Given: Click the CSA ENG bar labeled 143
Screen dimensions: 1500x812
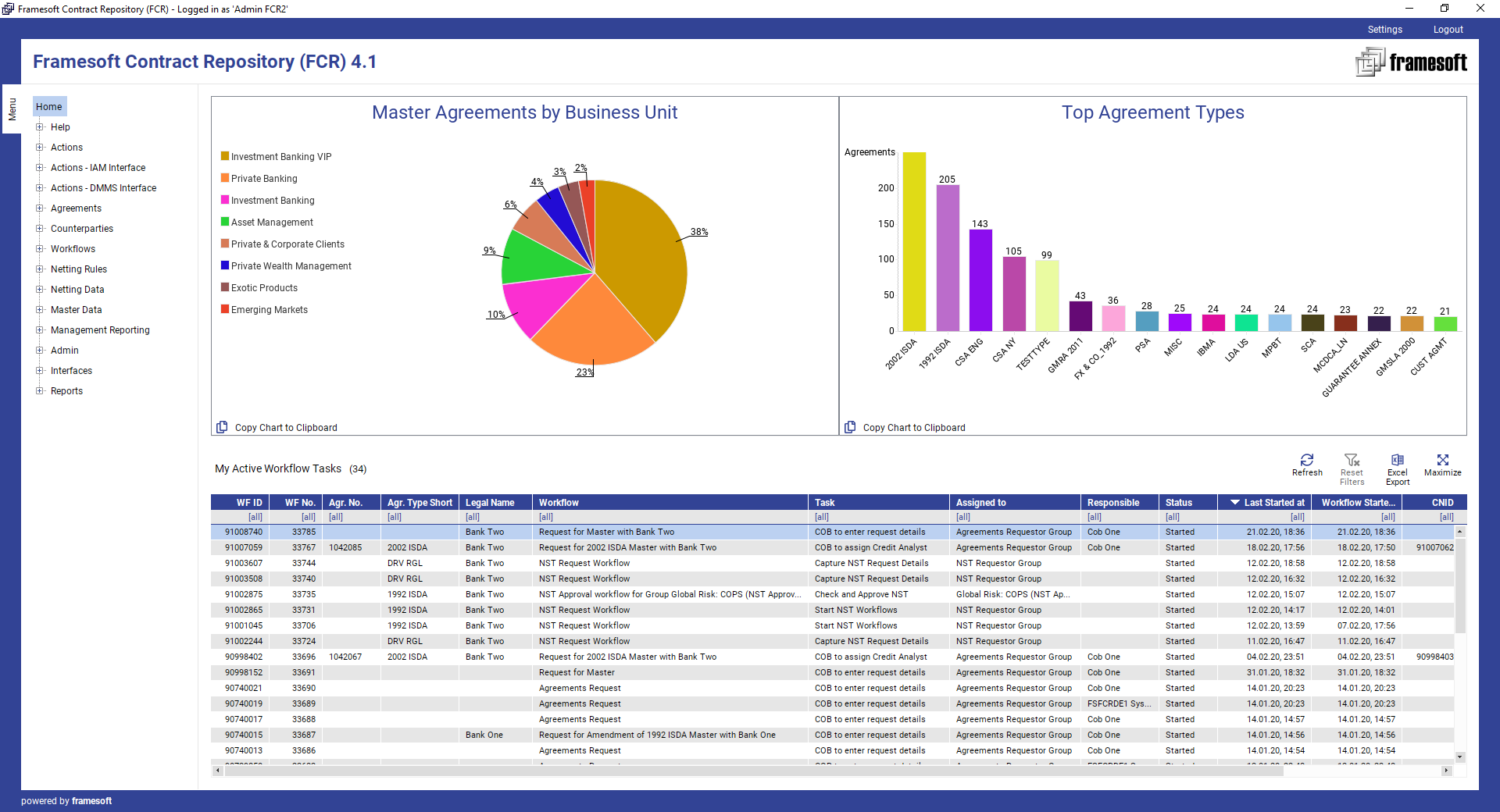Looking at the screenshot, I should pos(980,280).
